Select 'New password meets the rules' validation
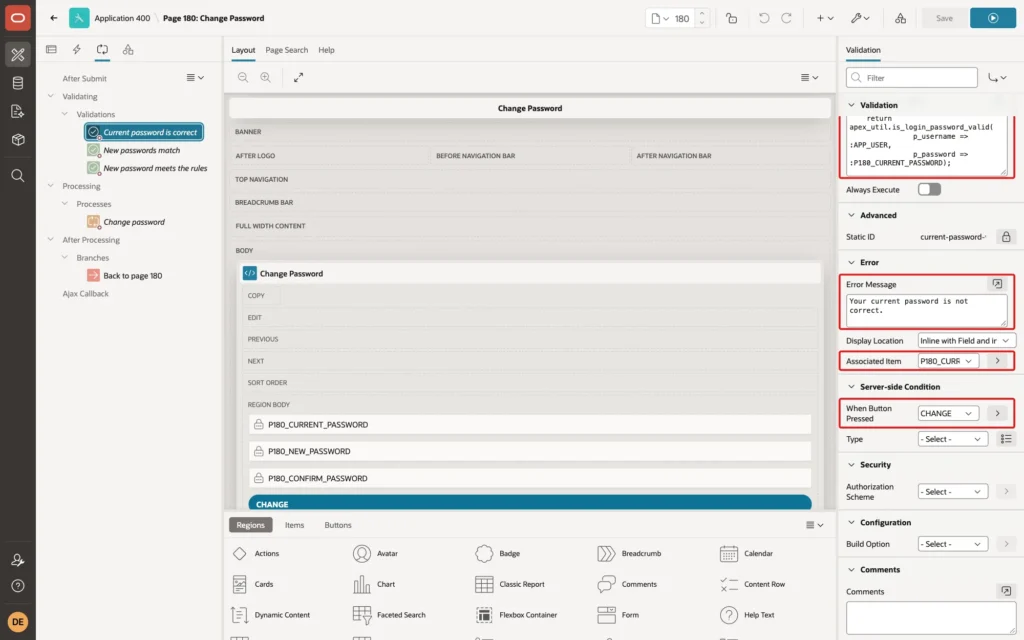Screen dimensions: 1024x640 point(155,168)
